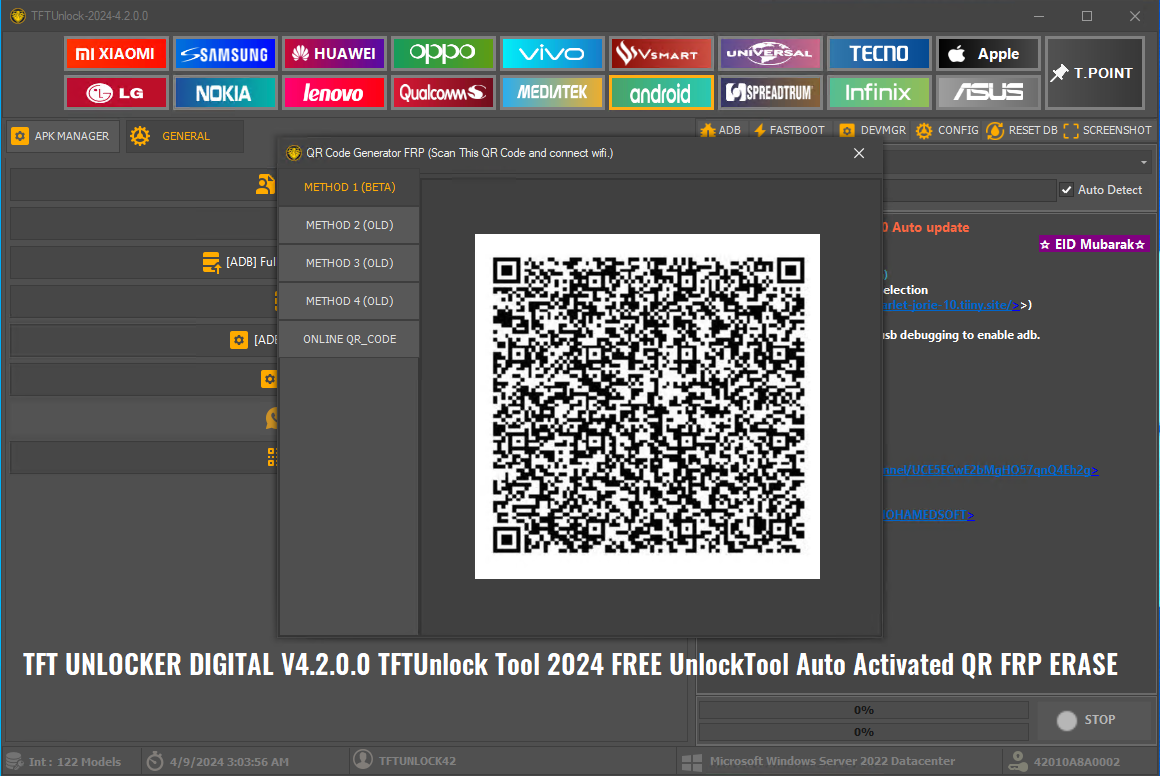This screenshot has height=776, width=1160.
Task: Click the Int: 122 Models database icon
Action: 15,761
